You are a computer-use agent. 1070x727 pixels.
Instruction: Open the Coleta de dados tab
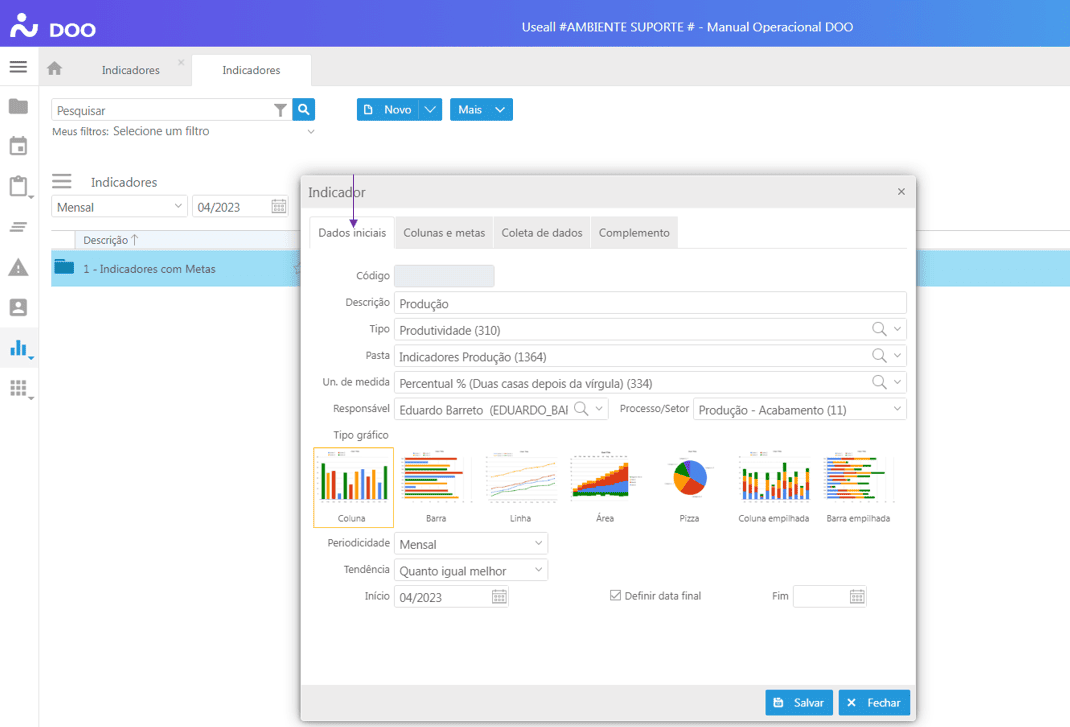pyautogui.click(x=541, y=233)
